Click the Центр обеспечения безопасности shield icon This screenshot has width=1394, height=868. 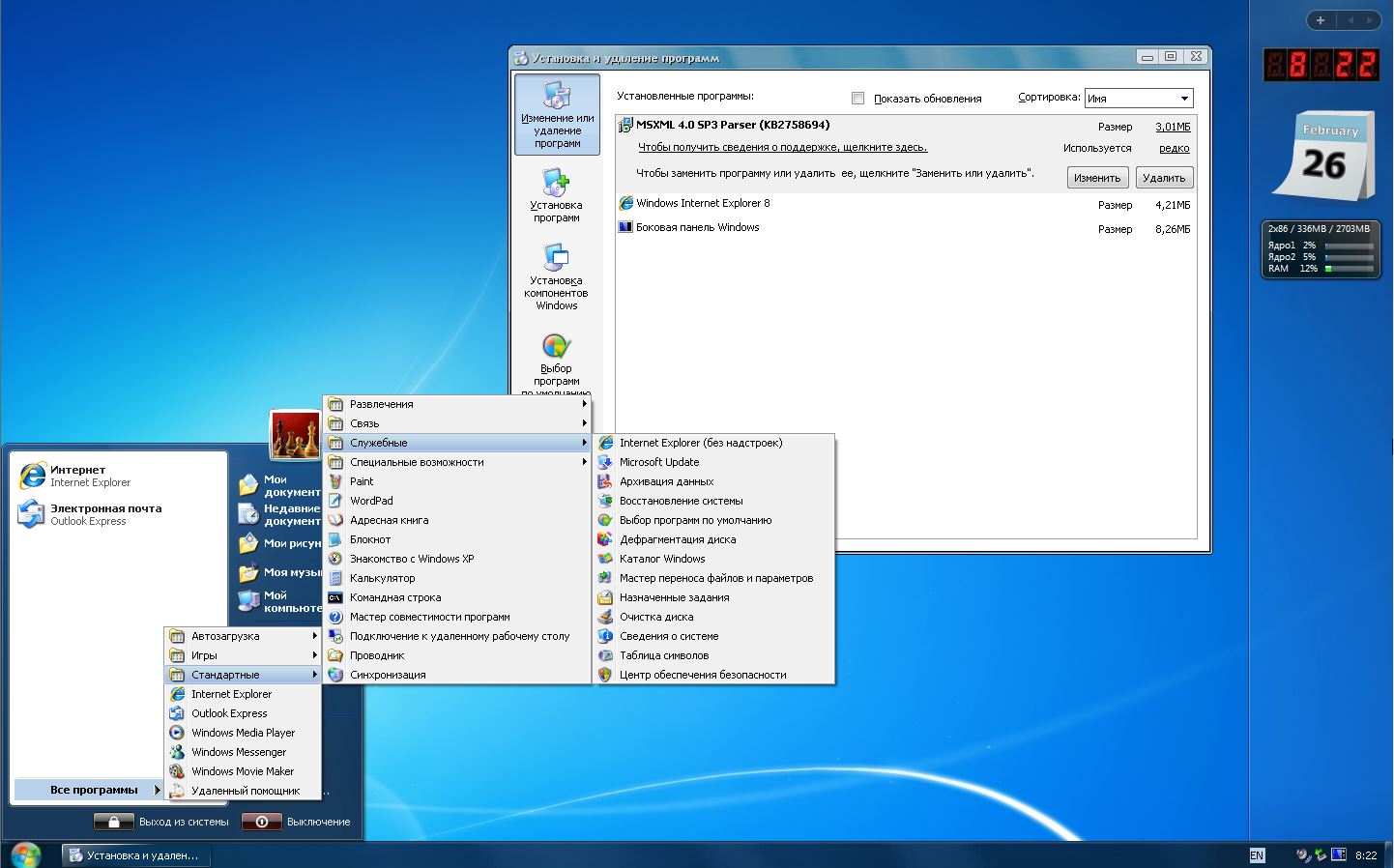(x=605, y=675)
